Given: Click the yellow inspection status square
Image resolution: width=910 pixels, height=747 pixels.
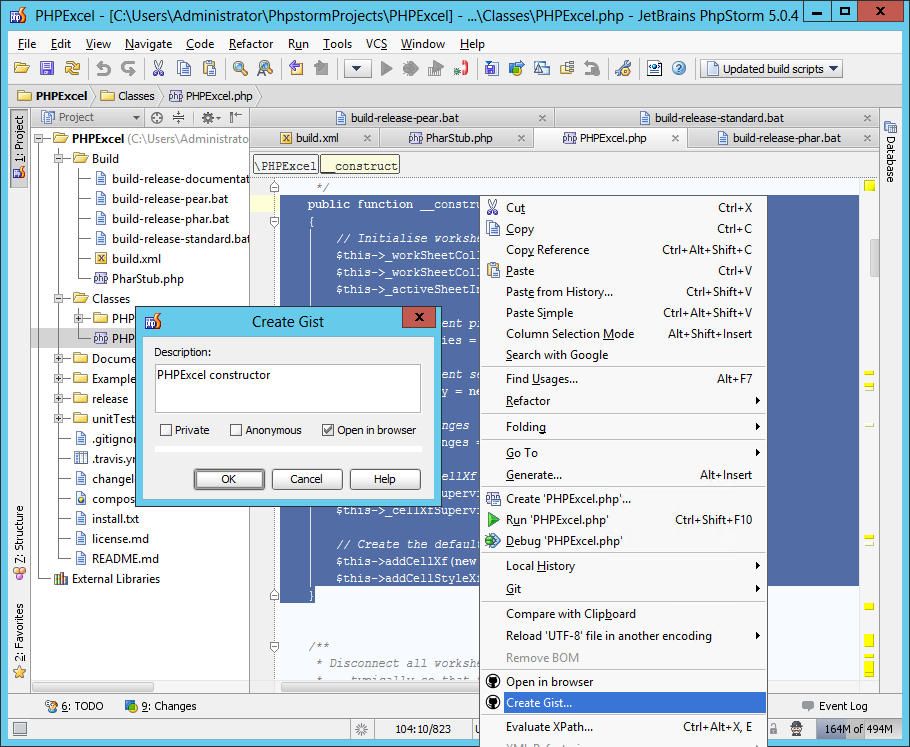Looking at the screenshot, I should point(869,186).
